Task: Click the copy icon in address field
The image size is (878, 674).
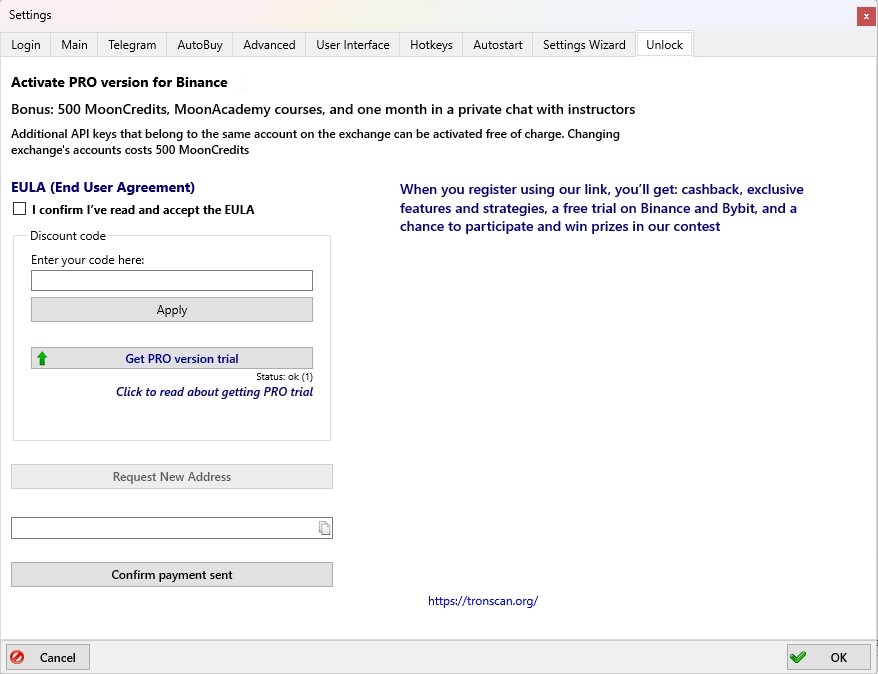Action: click(x=324, y=528)
